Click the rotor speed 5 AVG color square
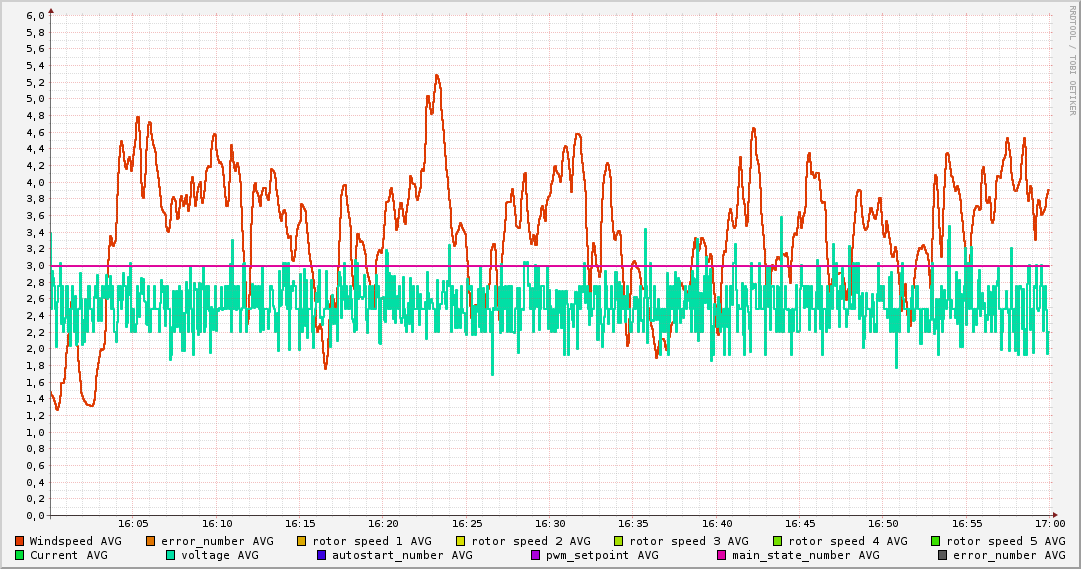Screen dimensions: 1081x569 click(x=936, y=541)
